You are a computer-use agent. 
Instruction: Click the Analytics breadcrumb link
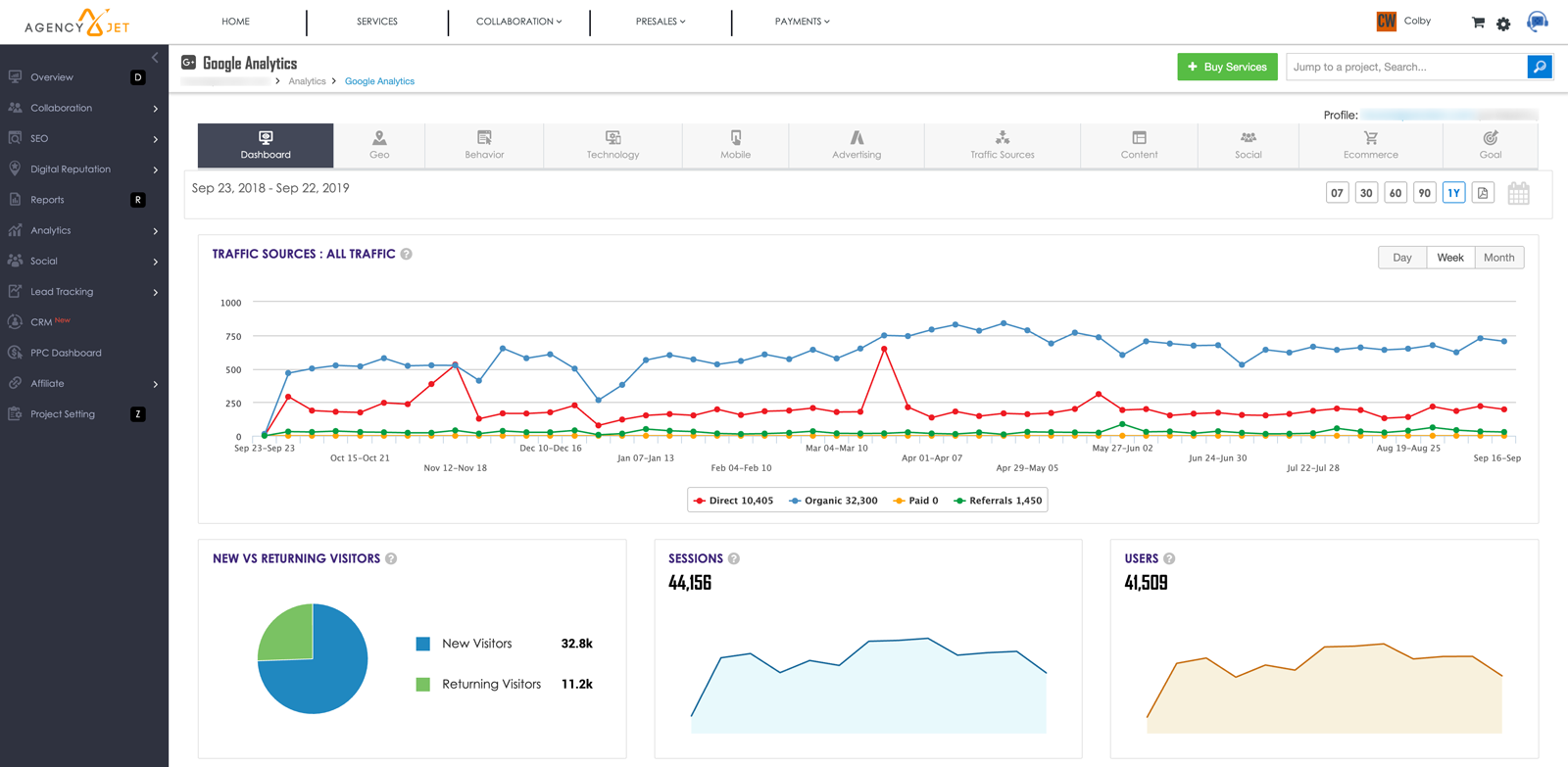click(x=307, y=81)
